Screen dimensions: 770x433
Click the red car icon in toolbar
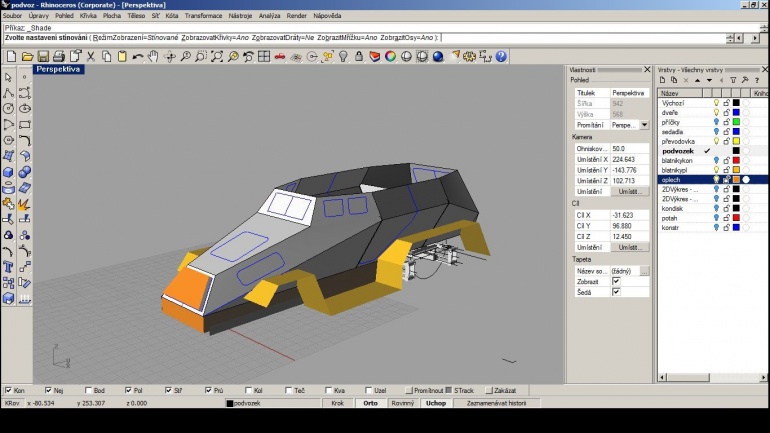click(279, 56)
